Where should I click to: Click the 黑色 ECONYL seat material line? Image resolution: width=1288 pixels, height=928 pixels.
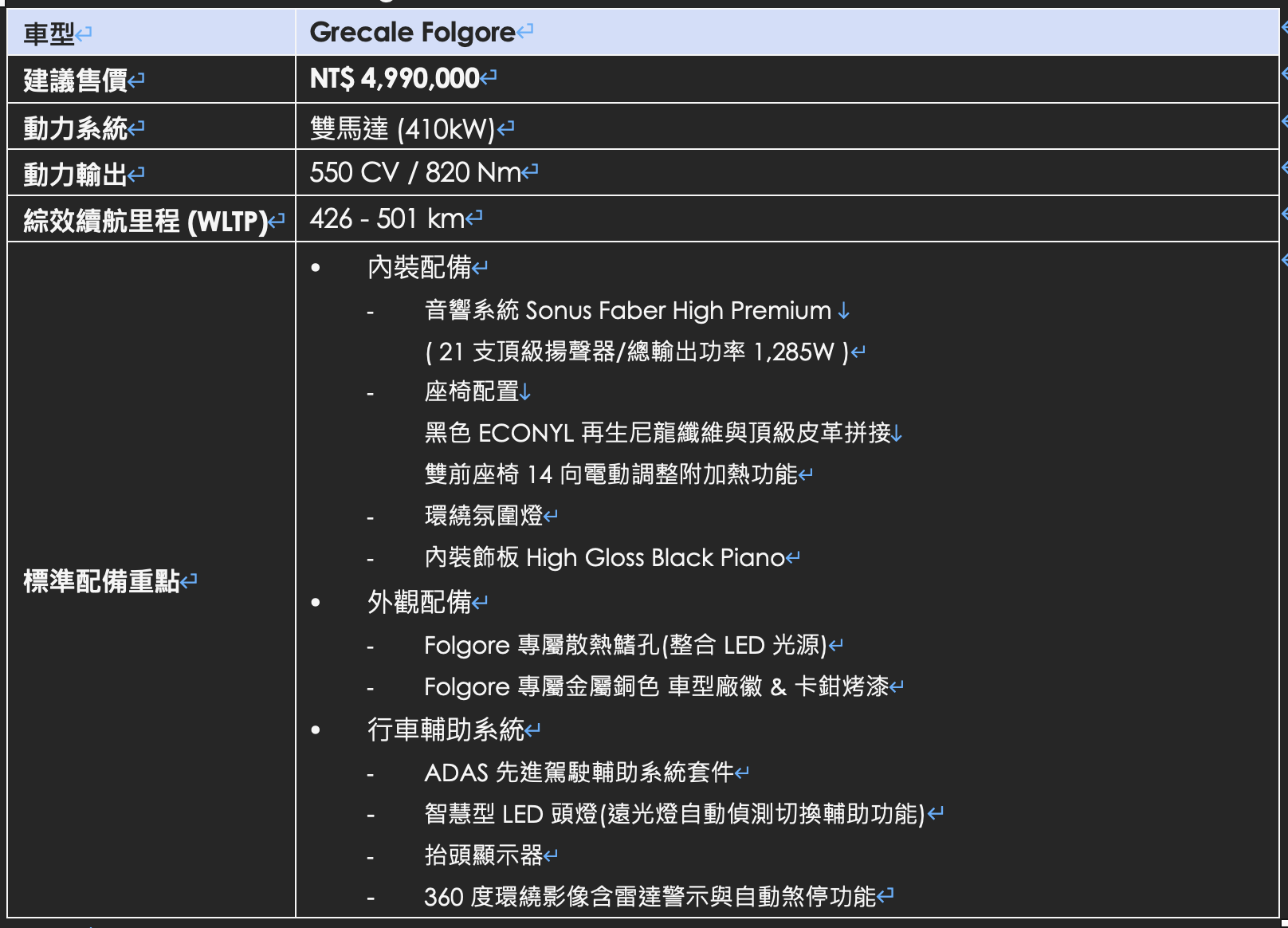coord(657,433)
